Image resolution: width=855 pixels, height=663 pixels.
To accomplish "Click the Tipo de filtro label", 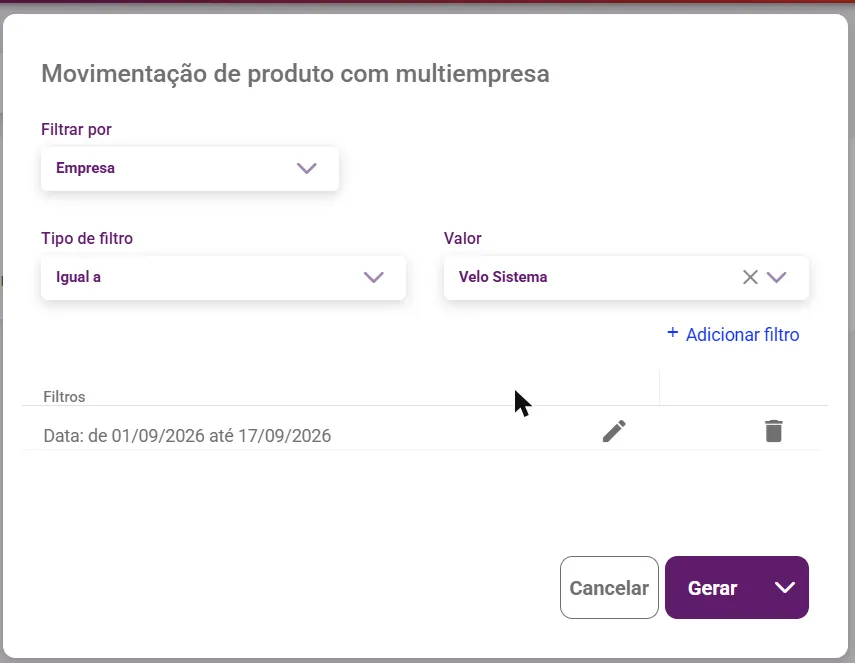I will [x=87, y=238].
